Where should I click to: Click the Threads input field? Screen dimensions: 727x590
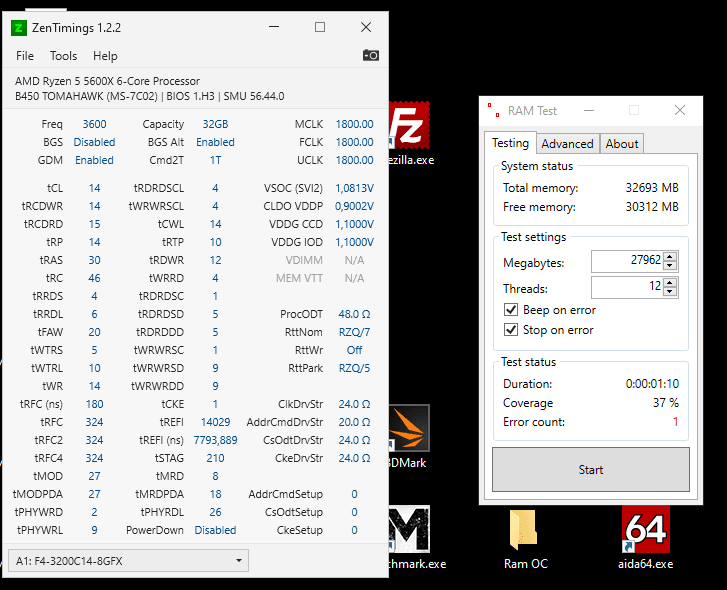(628, 287)
